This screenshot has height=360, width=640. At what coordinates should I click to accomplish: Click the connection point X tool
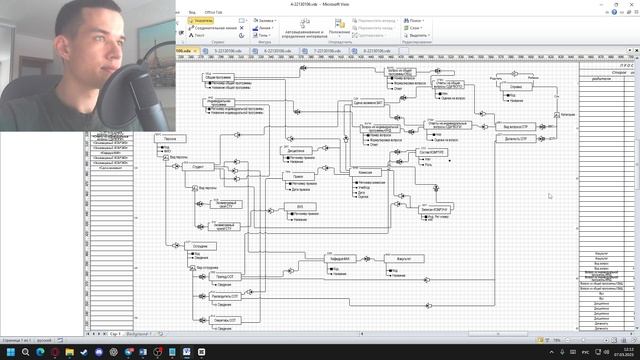coord(242,28)
